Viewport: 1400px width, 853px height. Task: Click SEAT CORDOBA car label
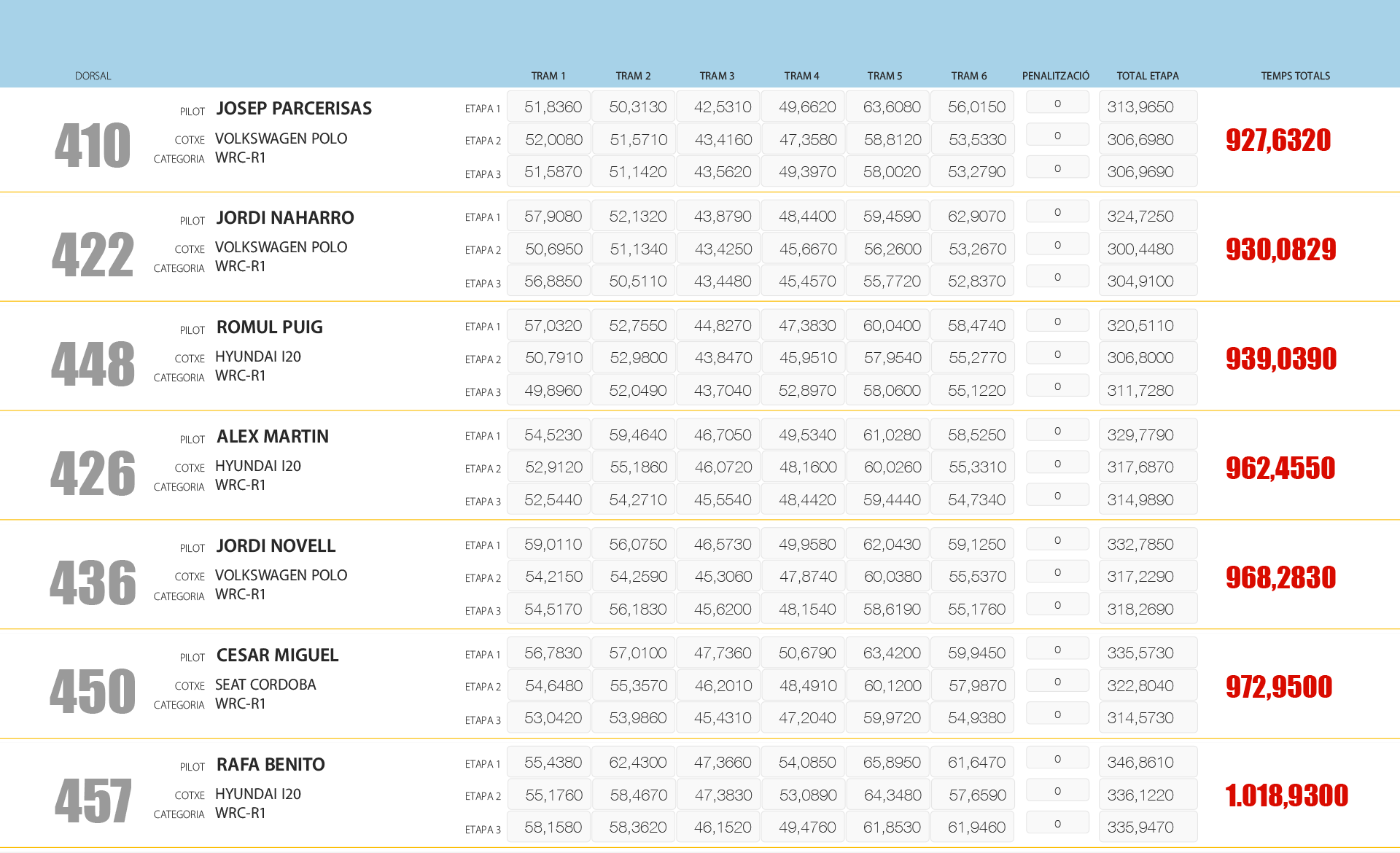pyautogui.click(x=265, y=685)
